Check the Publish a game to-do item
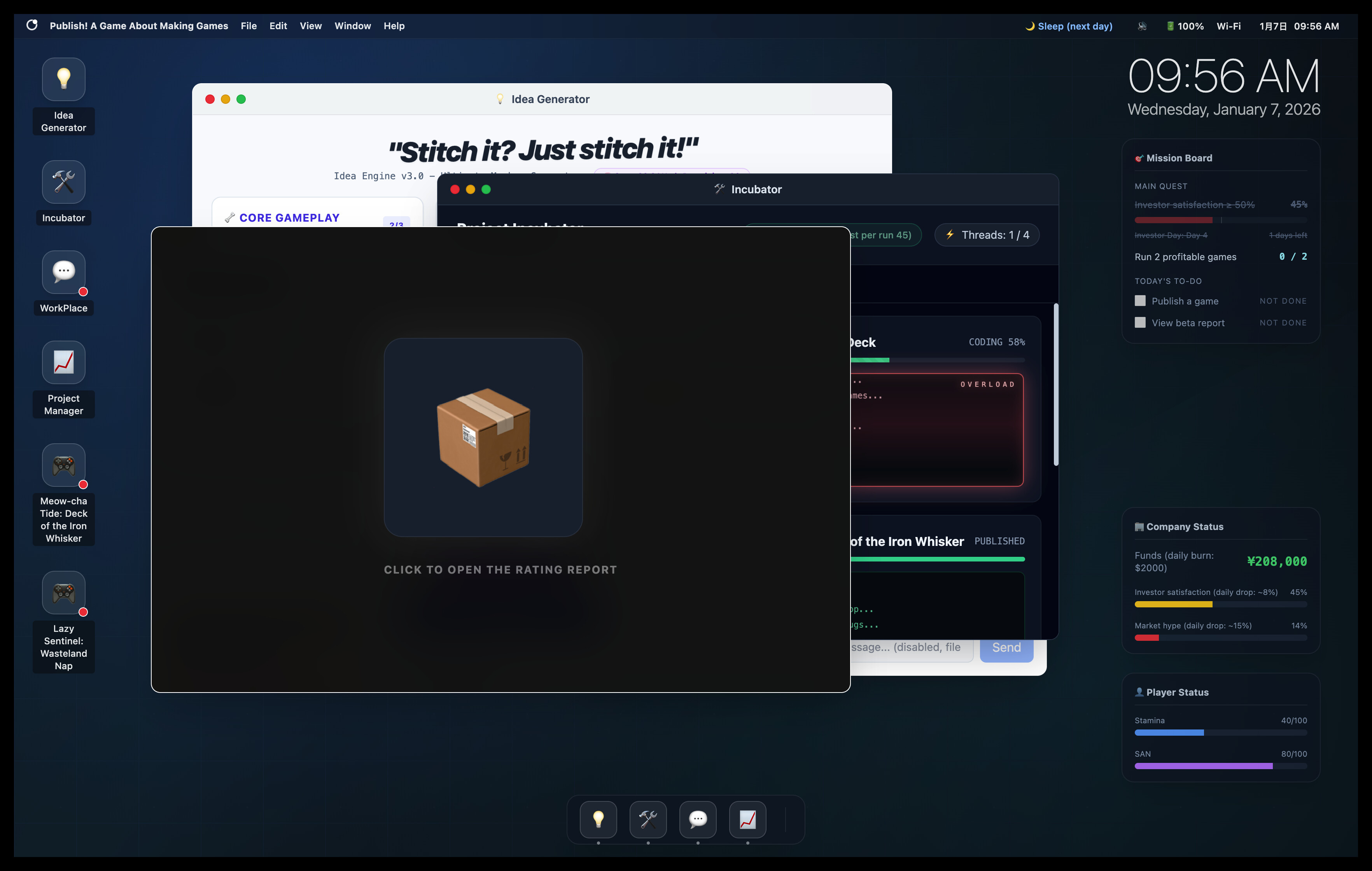Image resolution: width=1372 pixels, height=871 pixels. 1140,300
